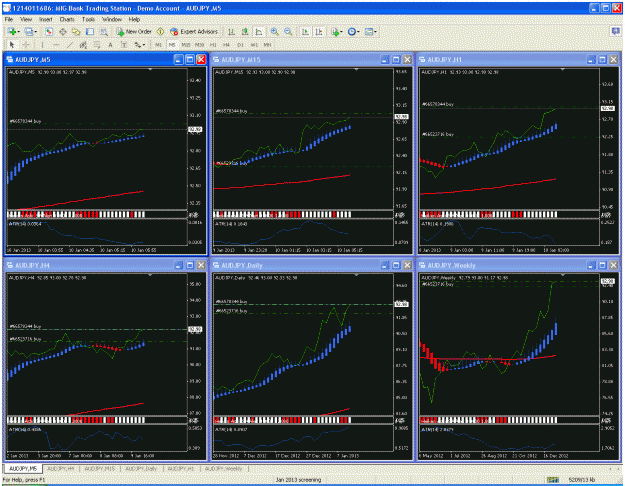The image size is (625, 486).
Task: Select the Trendline drawing tool
Action: [70, 45]
